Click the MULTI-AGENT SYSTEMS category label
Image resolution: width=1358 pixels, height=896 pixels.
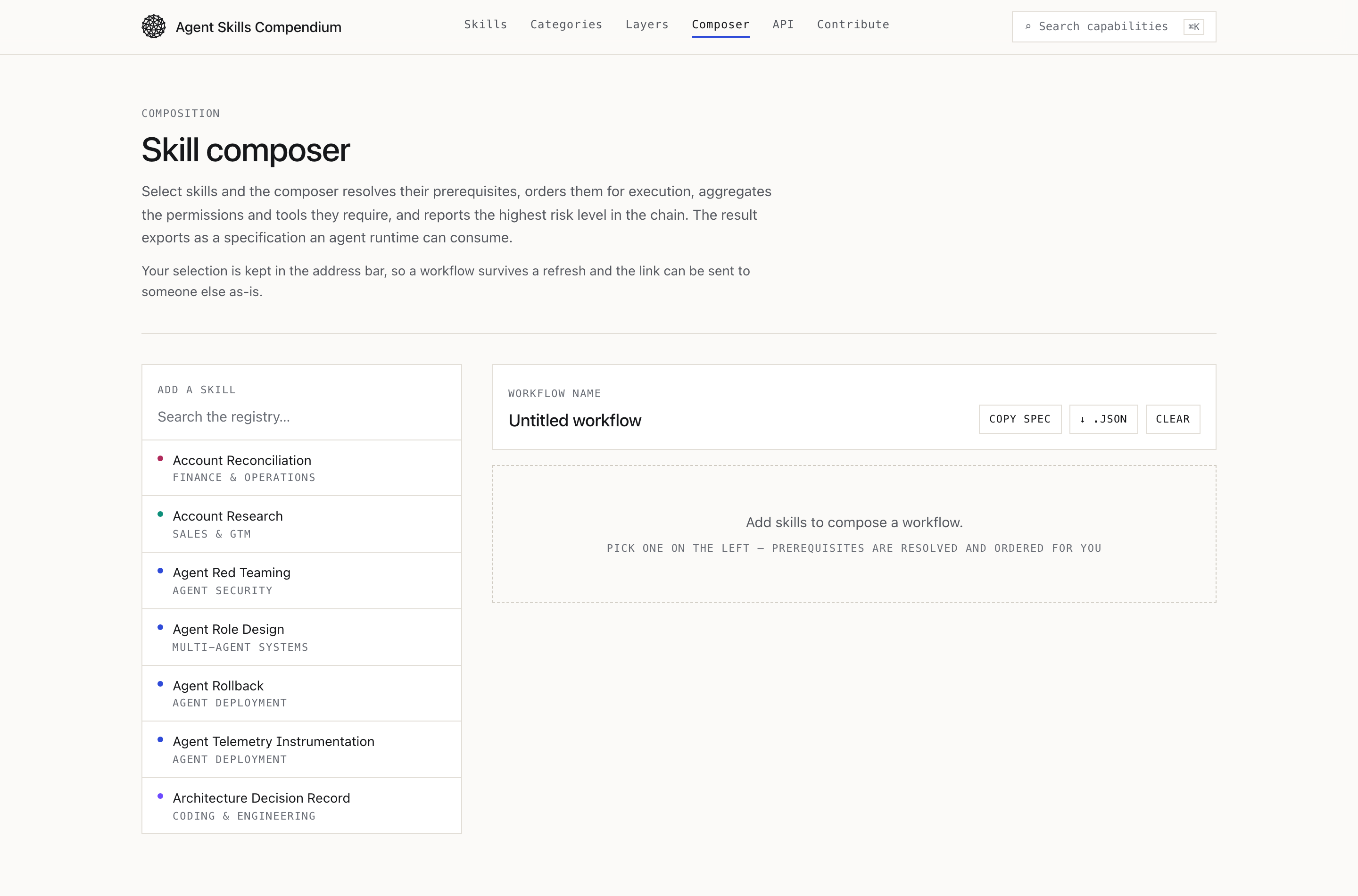240,647
